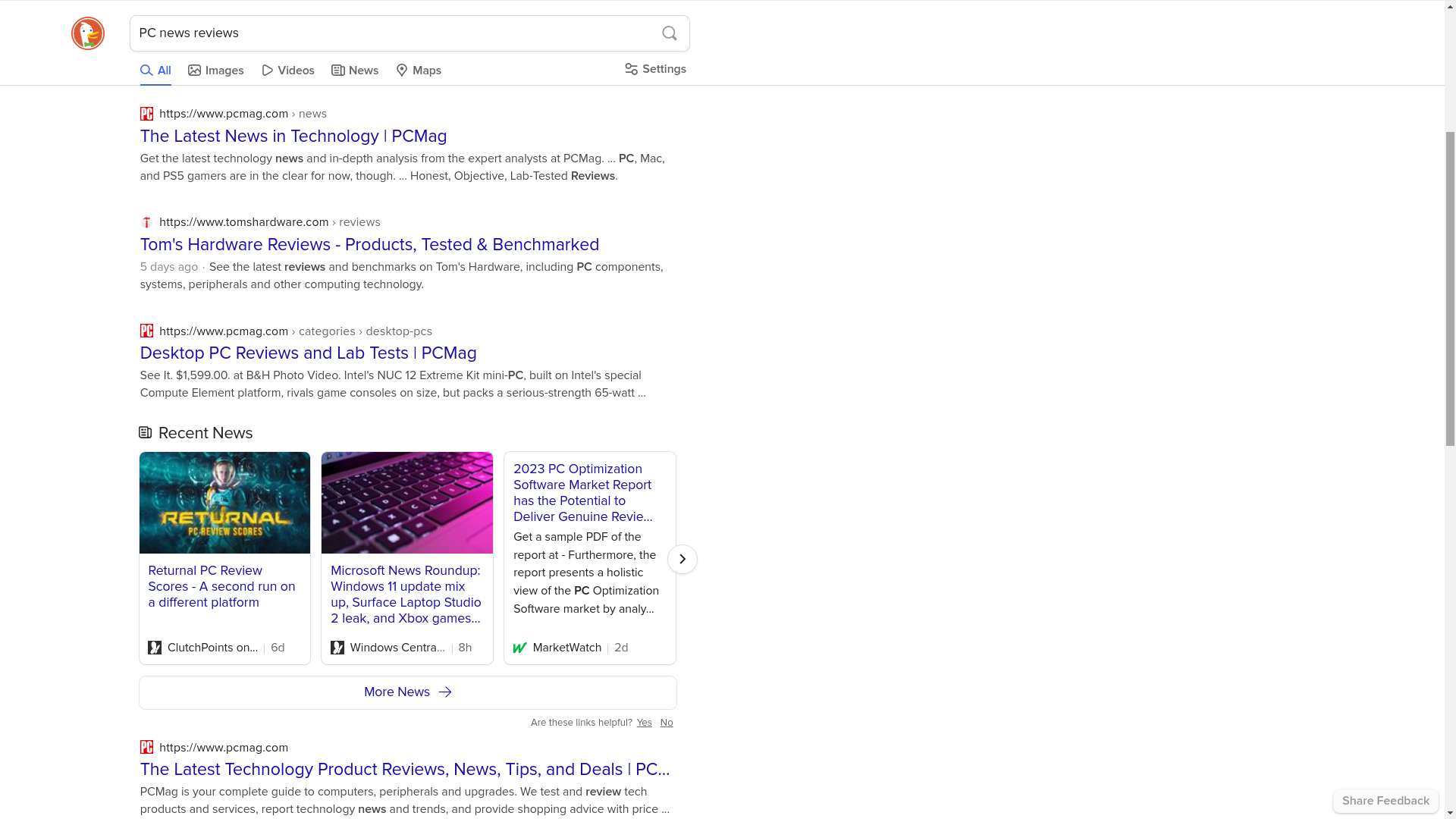This screenshot has width=1456, height=819.
Task: Click Recent News newspaper icon
Action: pos(146,432)
